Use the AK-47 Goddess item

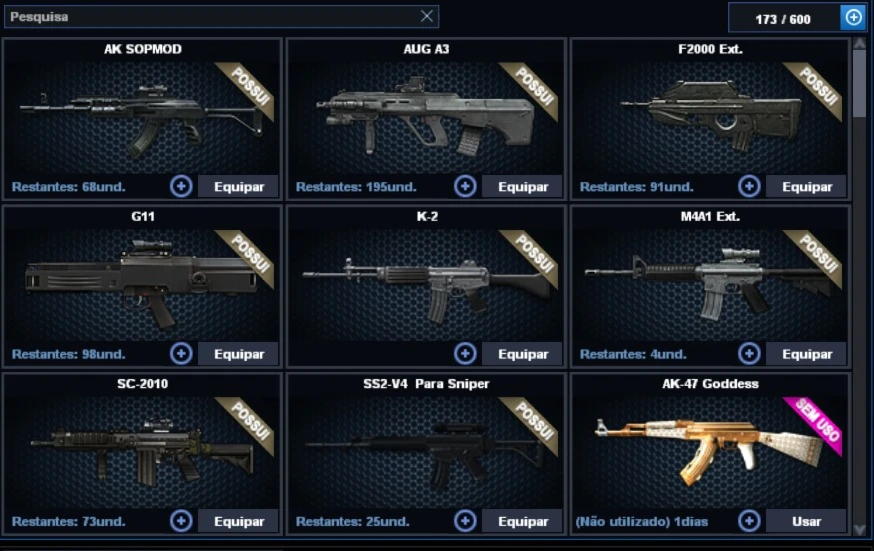(x=806, y=521)
